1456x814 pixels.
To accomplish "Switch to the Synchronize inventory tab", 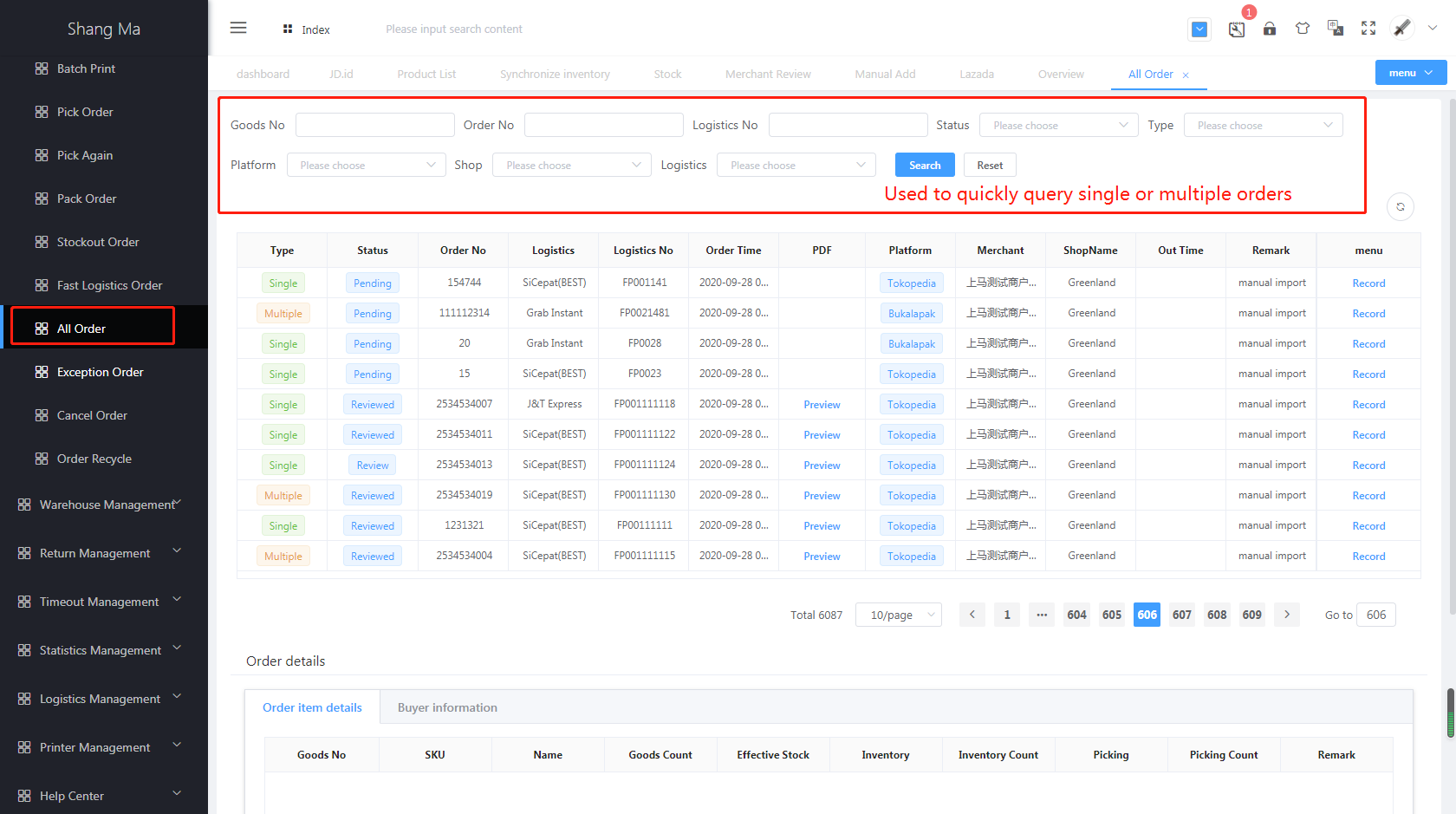I will 555,74.
